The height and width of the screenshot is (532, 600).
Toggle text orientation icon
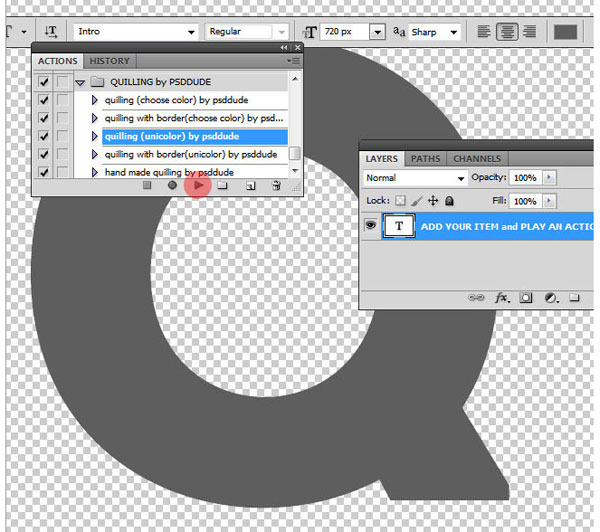tap(51, 31)
